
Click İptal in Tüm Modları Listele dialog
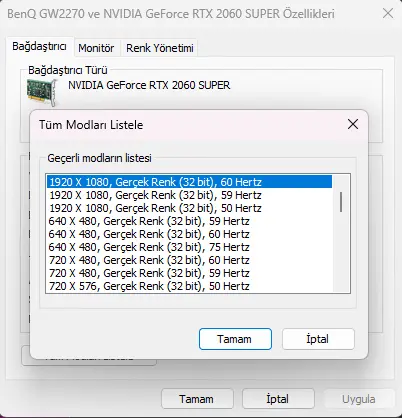pos(318,339)
